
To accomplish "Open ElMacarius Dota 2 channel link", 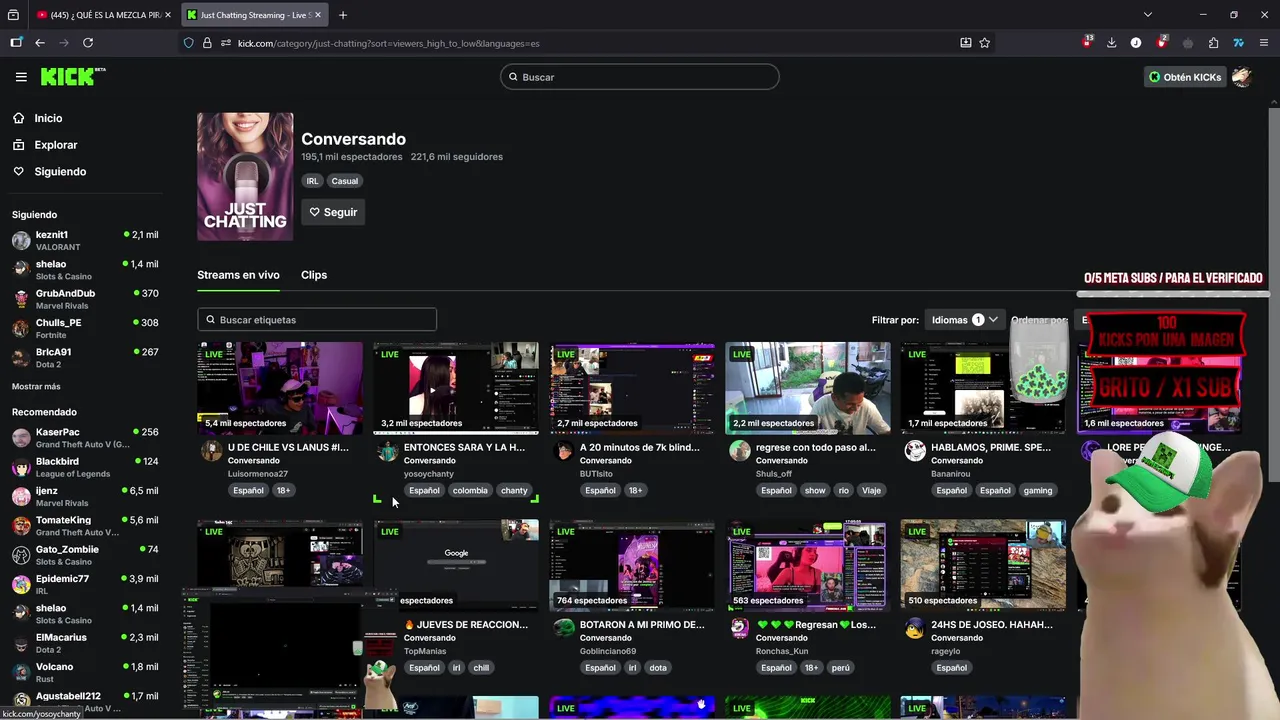I will pyautogui.click(x=85, y=643).
